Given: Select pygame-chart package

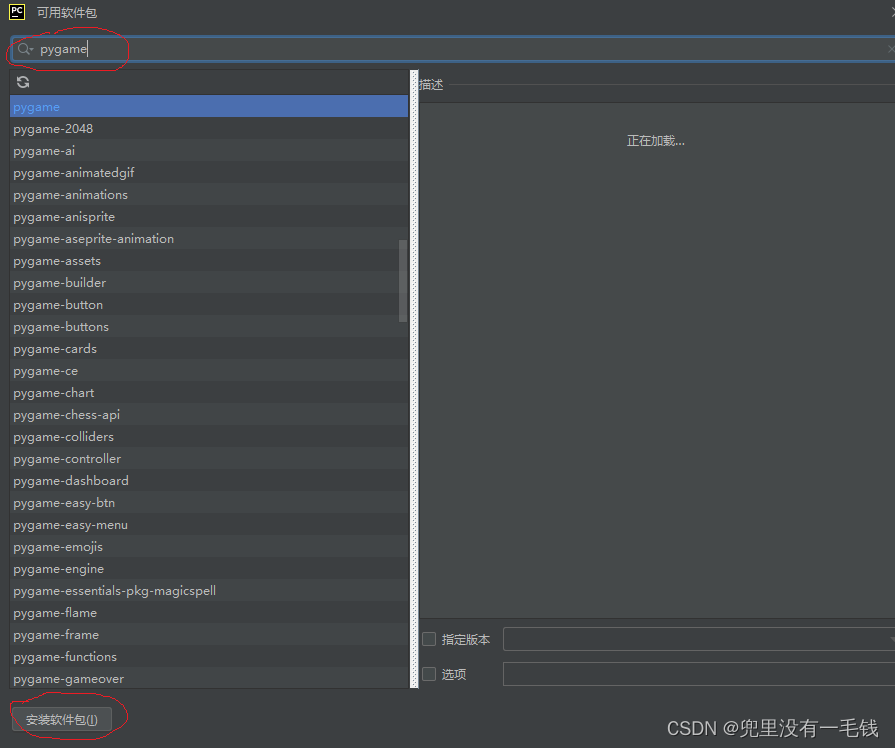Looking at the screenshot, I should 209,393.
